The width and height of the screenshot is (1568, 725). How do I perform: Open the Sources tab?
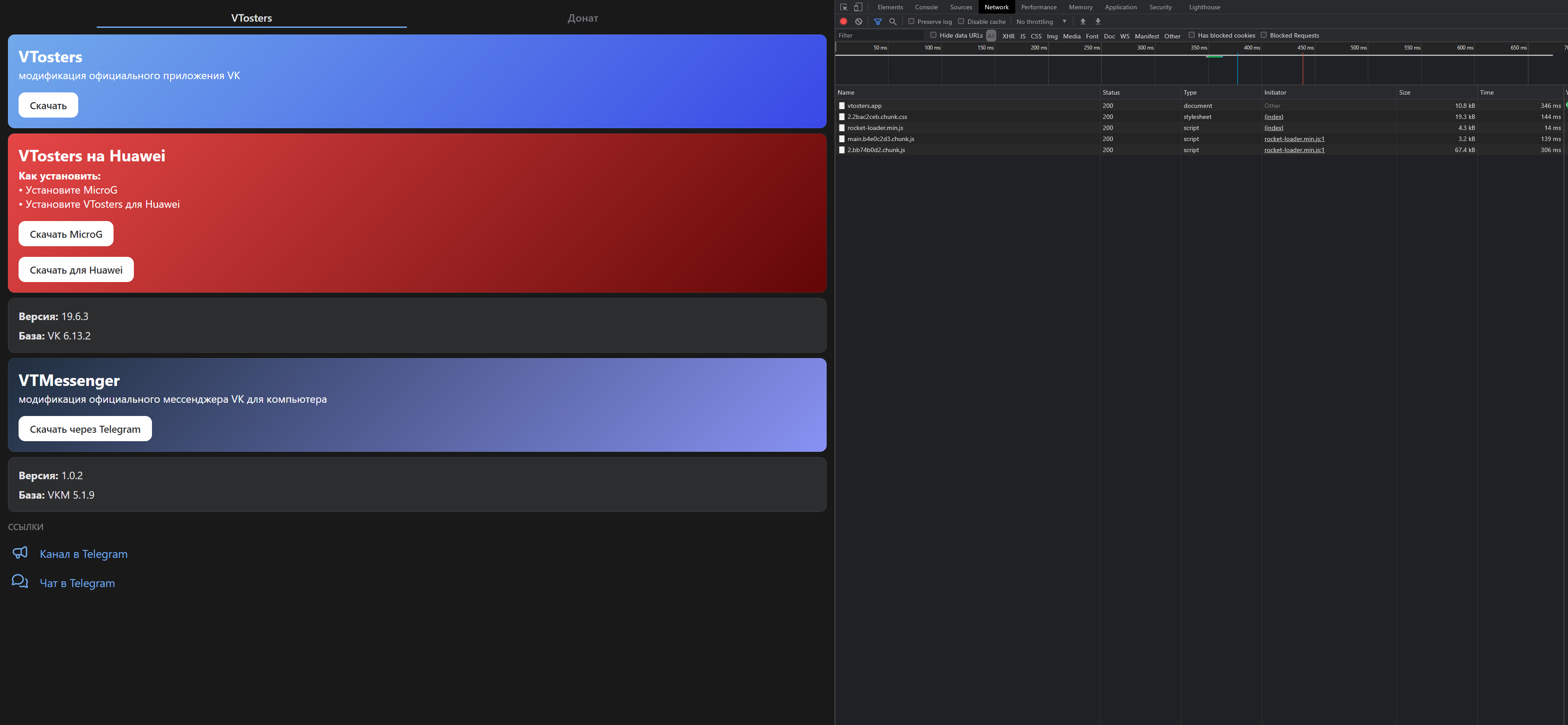pyautogui.click(x=961, y=8)
